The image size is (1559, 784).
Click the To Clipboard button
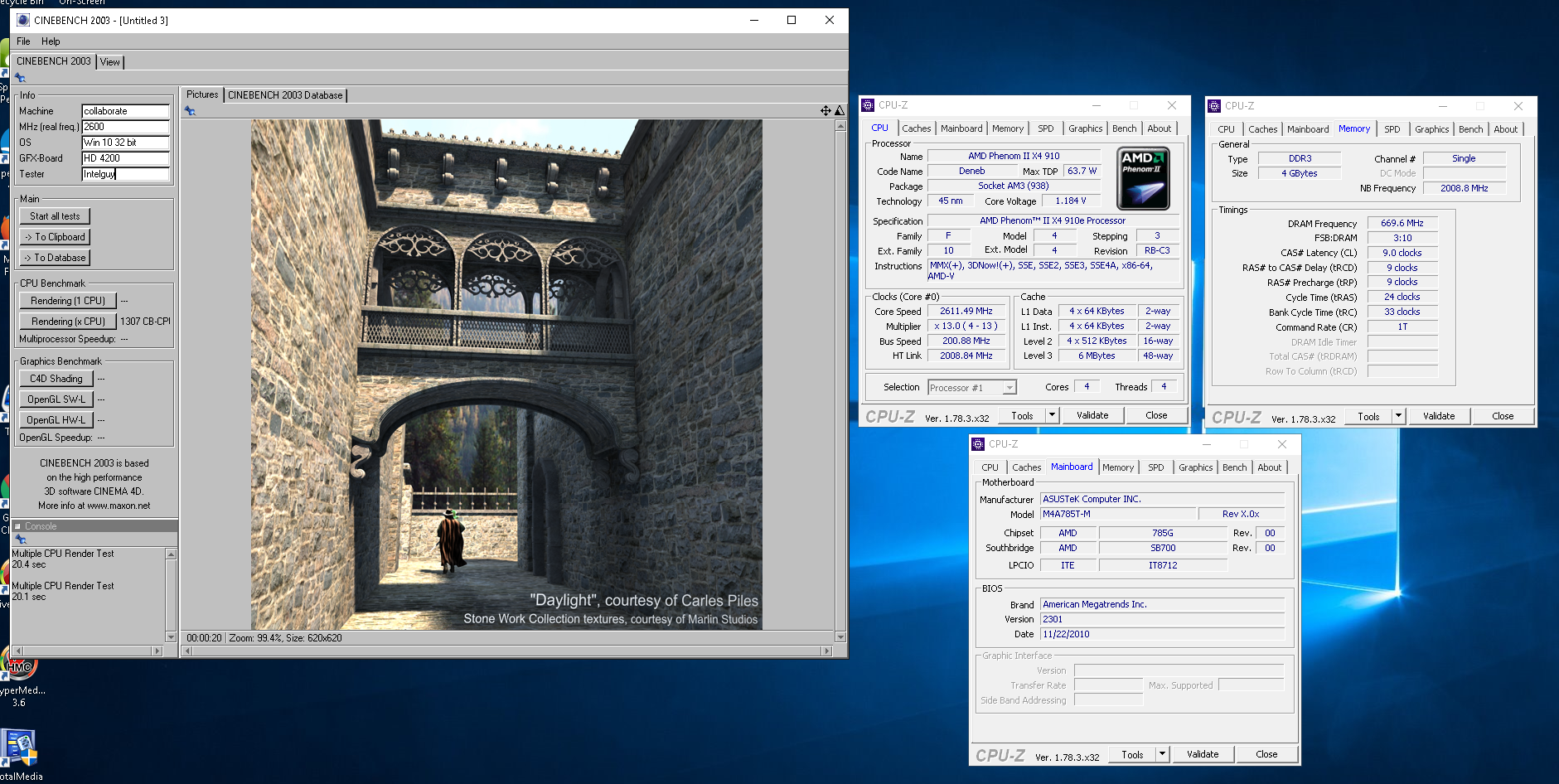(x=55, y=237)
